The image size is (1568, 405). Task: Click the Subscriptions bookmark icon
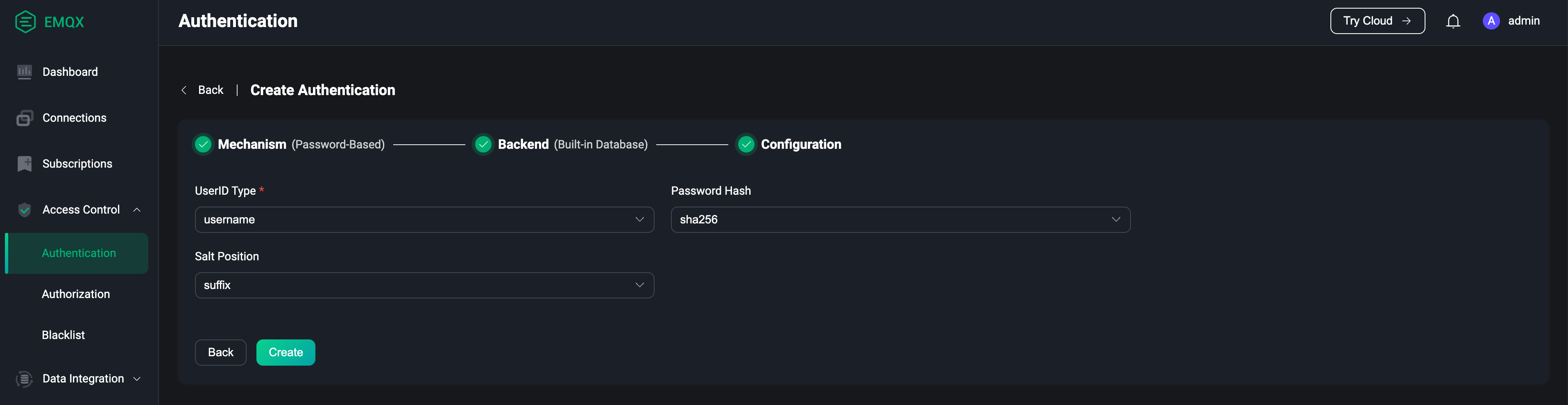point(24,164)
